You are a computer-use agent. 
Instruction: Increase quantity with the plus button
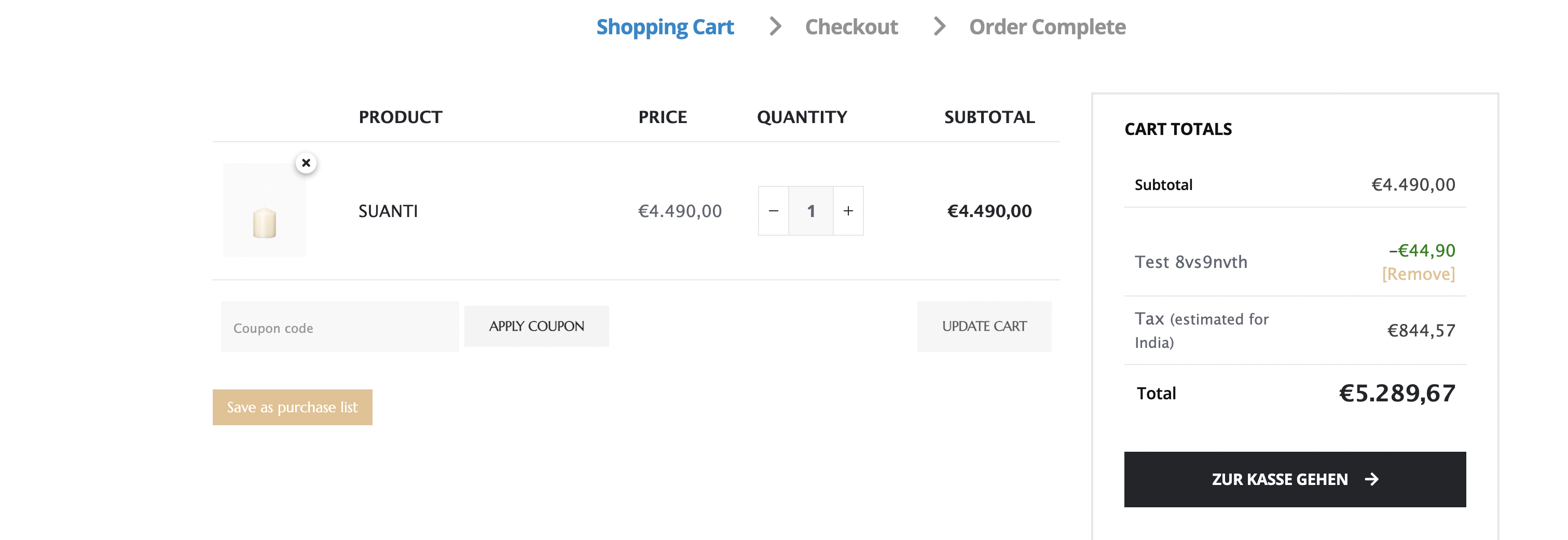[x=848, y=211]
